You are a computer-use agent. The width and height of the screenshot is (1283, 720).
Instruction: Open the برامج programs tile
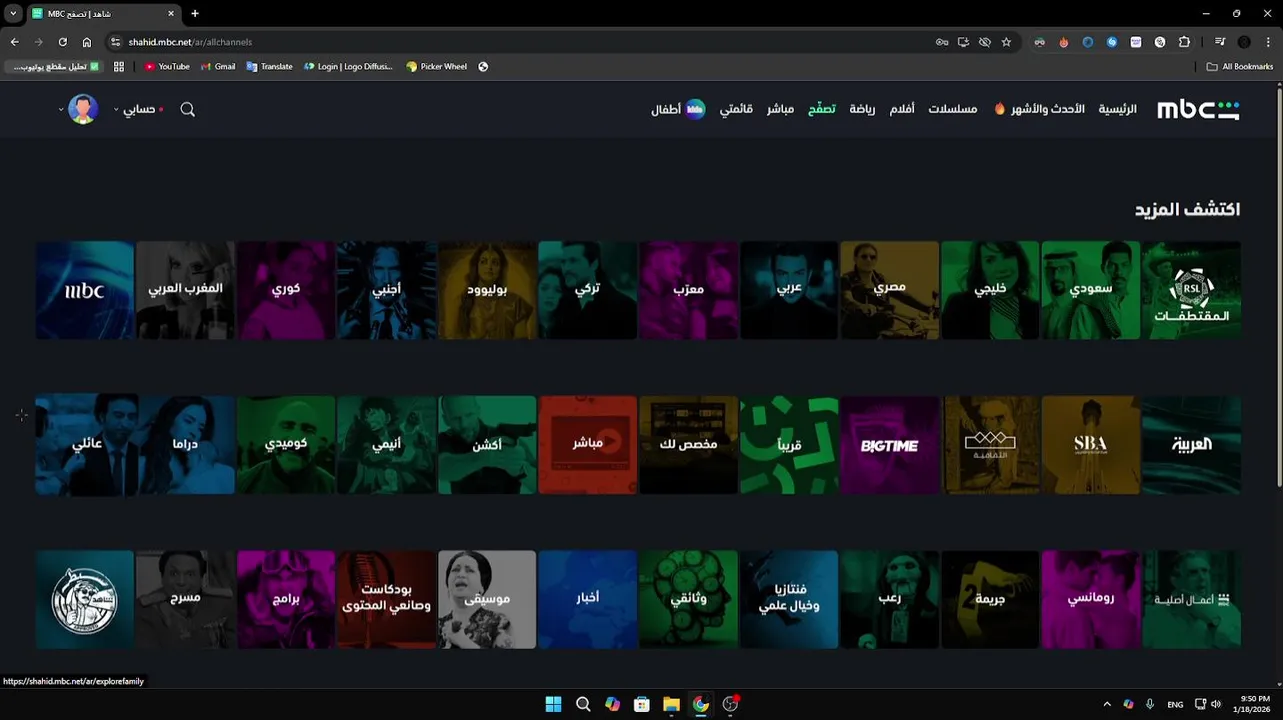click(286, 599)
